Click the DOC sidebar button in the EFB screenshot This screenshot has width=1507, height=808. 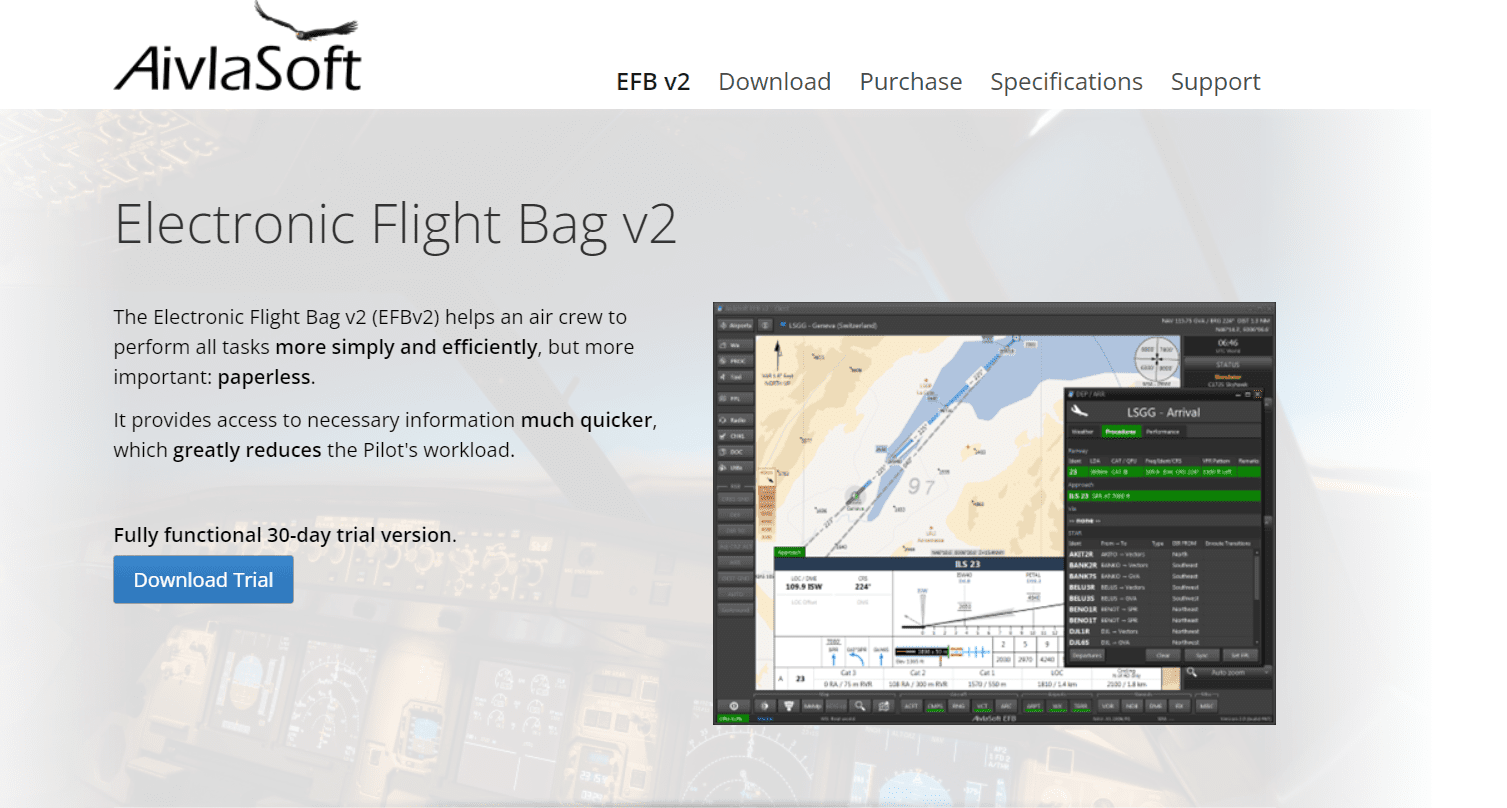pyautogui.click(x=735, y=452)
